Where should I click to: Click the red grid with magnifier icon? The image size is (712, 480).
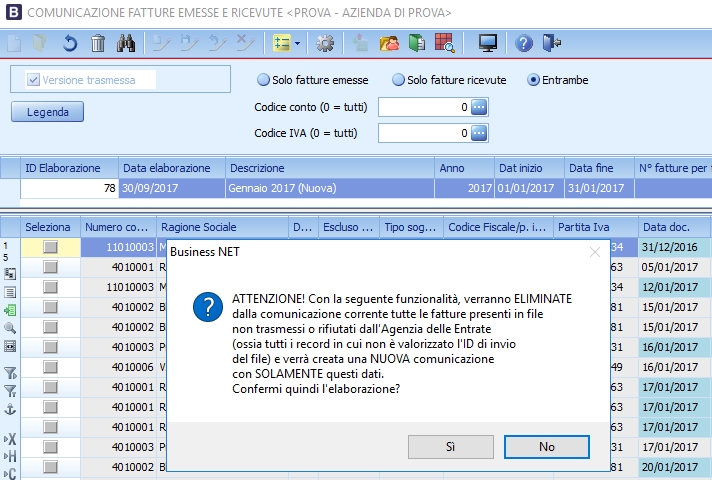(445, 44)
